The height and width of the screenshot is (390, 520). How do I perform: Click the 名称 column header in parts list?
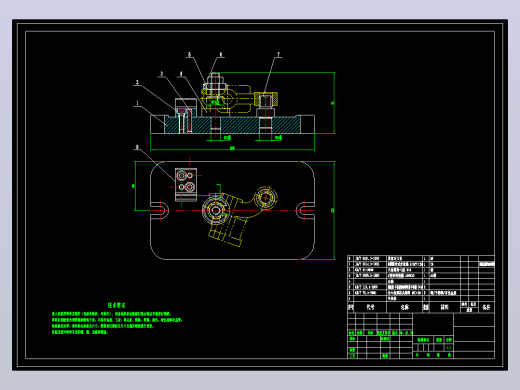coord(405,307)
